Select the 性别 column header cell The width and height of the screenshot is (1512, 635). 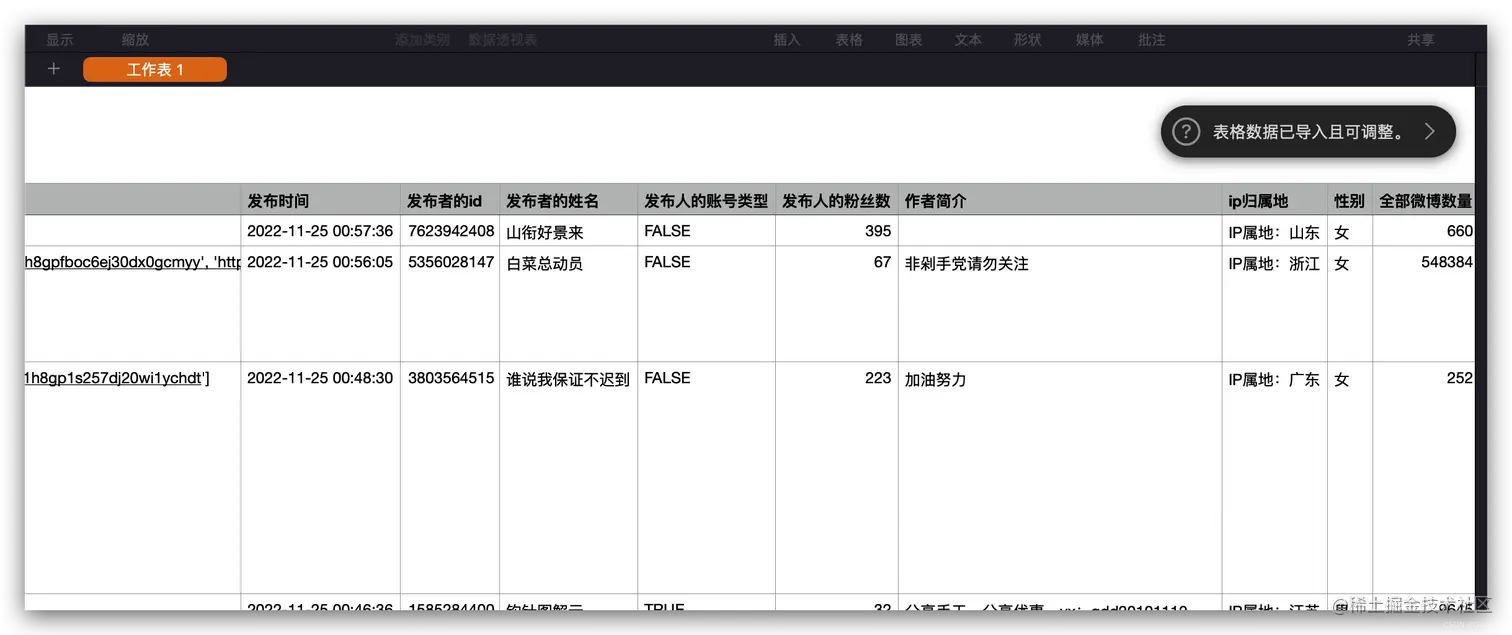[1350, 200]
